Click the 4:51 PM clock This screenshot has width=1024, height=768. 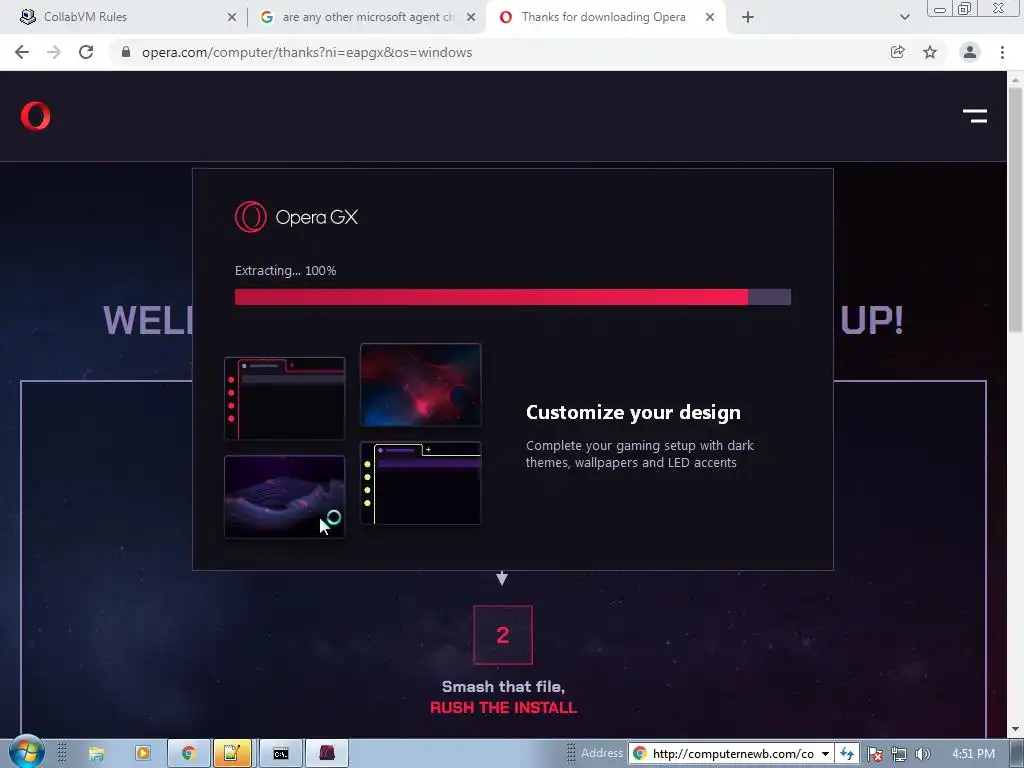973,754
